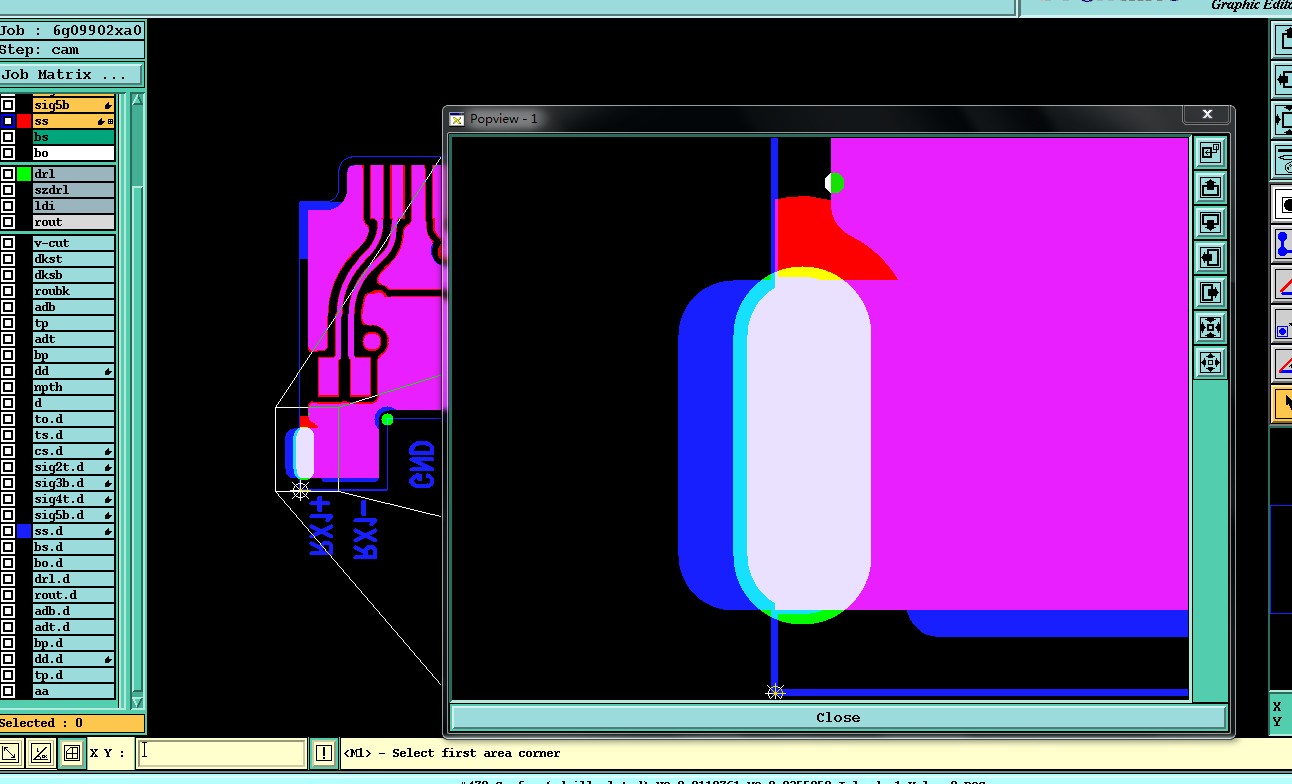The height and width of the screenshot is (784, 1292).
Task: Select the roubk layer name
Action: pos(73,291)
